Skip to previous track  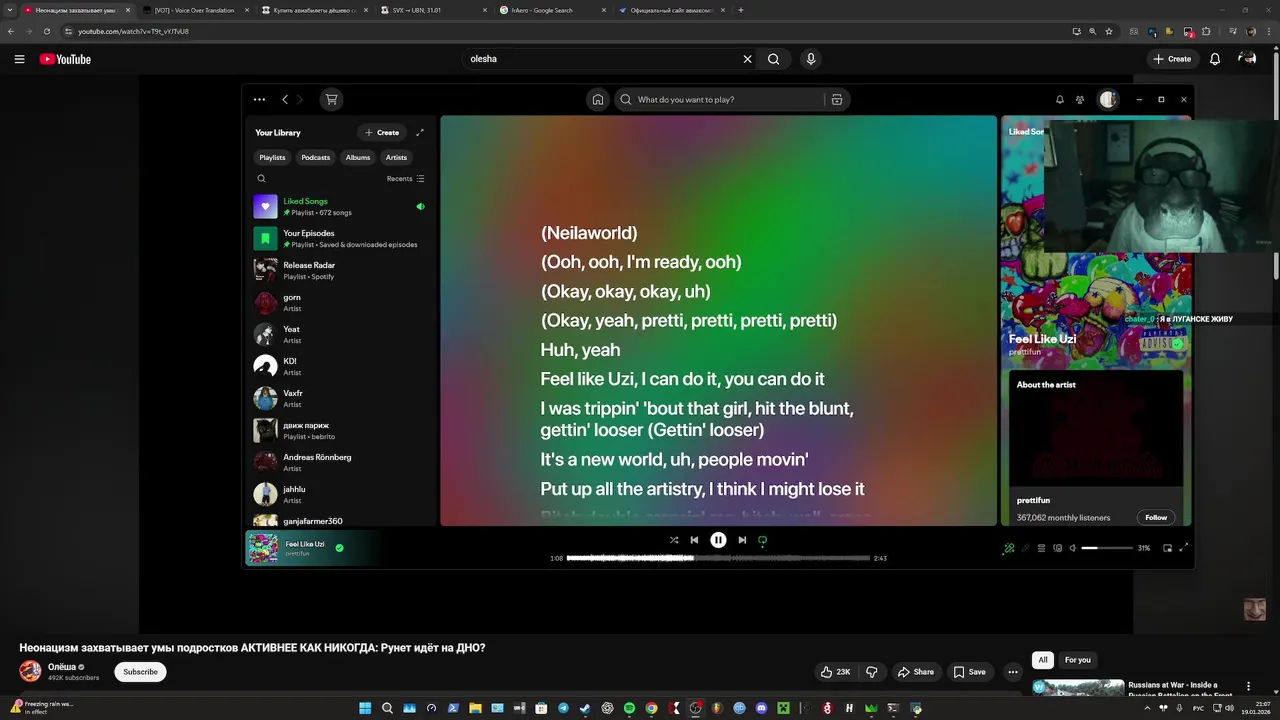click(694, 540)
